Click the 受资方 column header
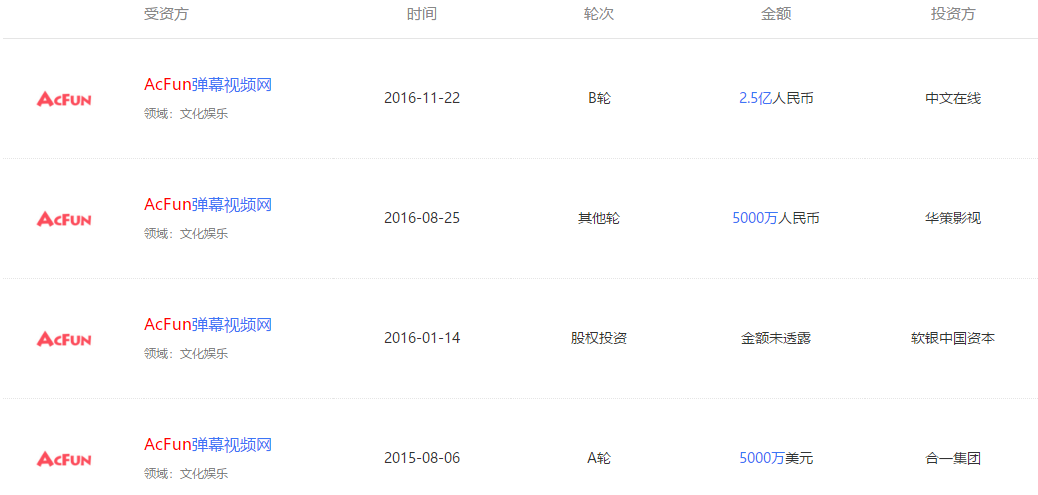Image resolution: width=1038 pixels, height=495 pixels. click(x=166, y=14)
